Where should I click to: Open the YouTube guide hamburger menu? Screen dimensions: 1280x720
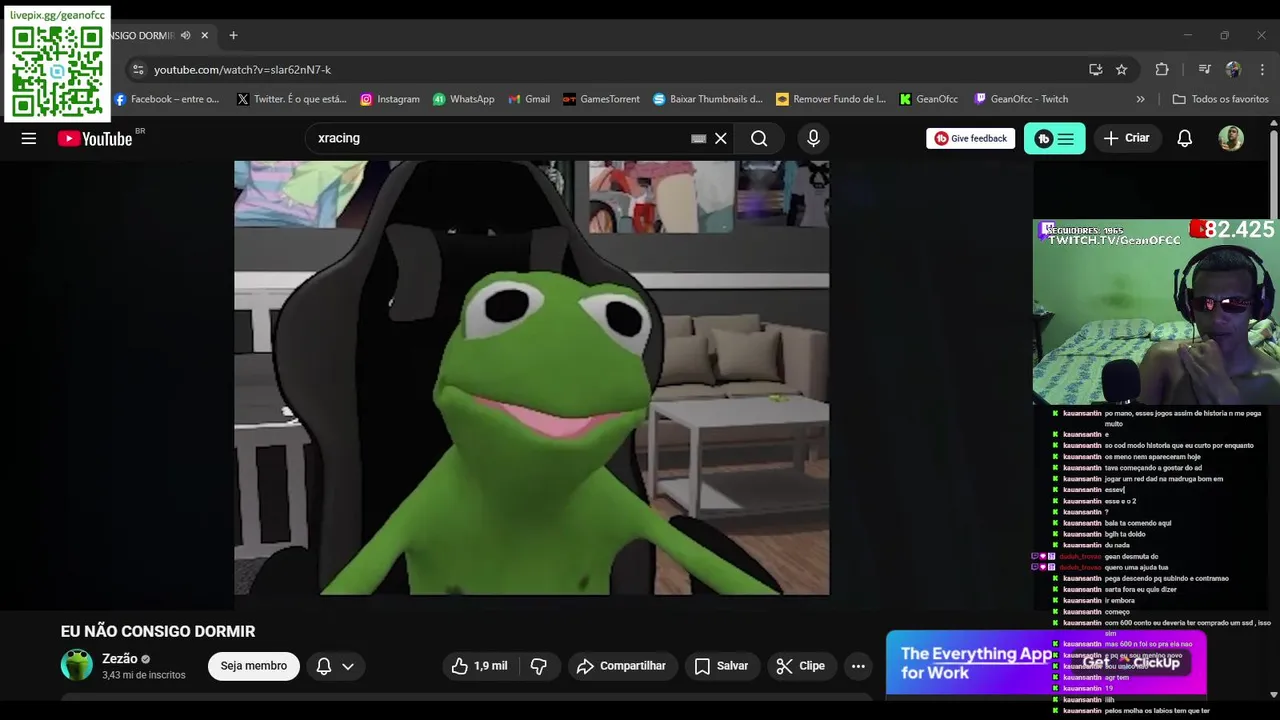click(29, 139)
